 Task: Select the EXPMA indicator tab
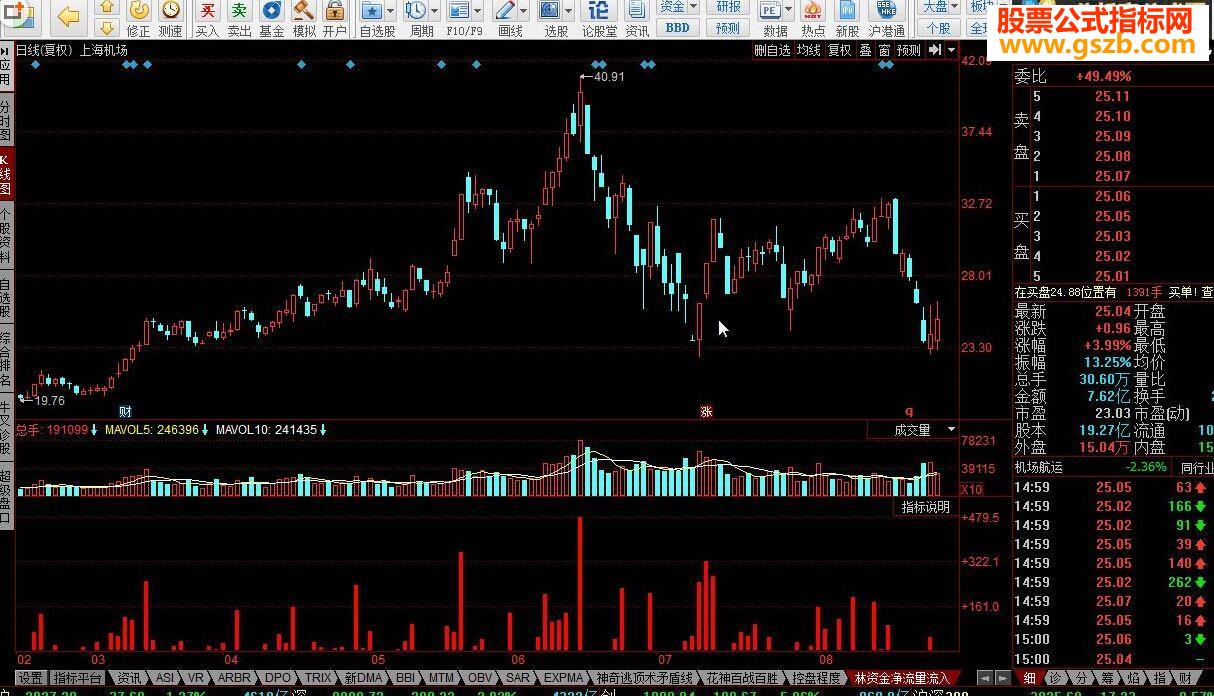click(x=563, y=678)
